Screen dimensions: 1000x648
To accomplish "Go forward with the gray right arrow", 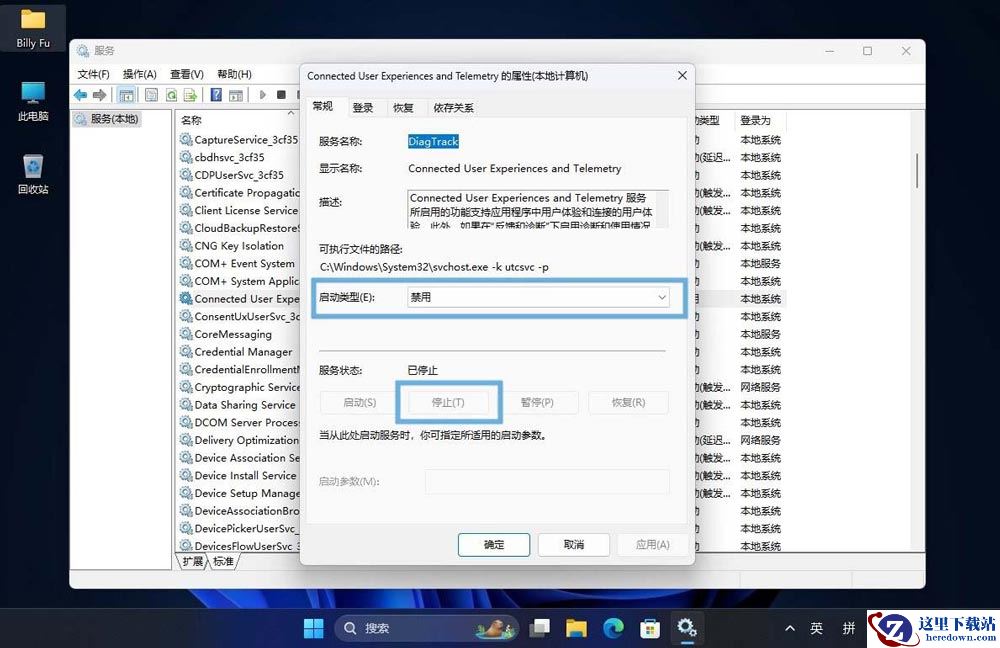I will point(99,95).
